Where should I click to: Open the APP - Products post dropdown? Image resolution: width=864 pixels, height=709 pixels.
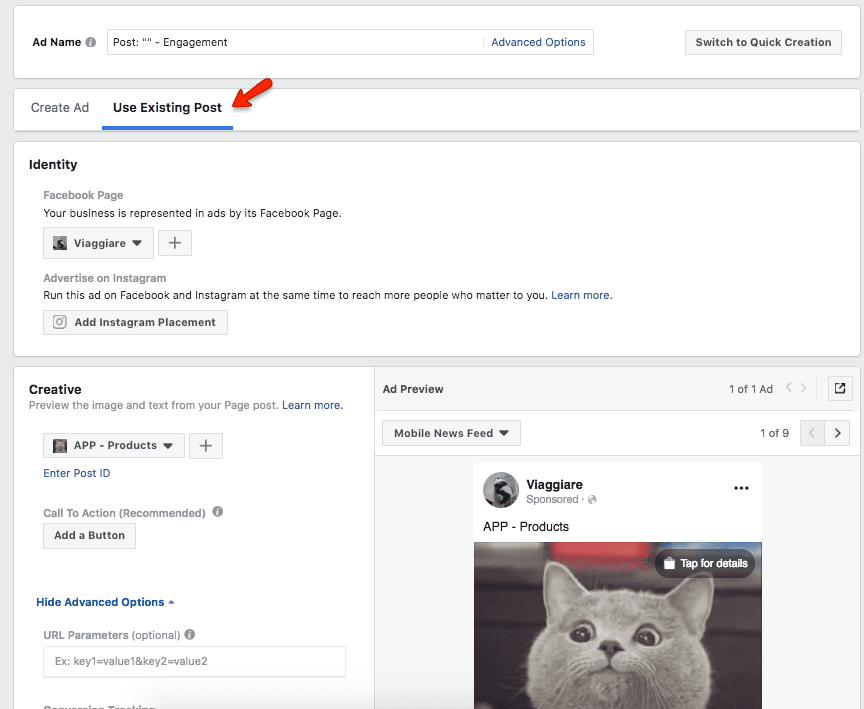pos(114,446)
